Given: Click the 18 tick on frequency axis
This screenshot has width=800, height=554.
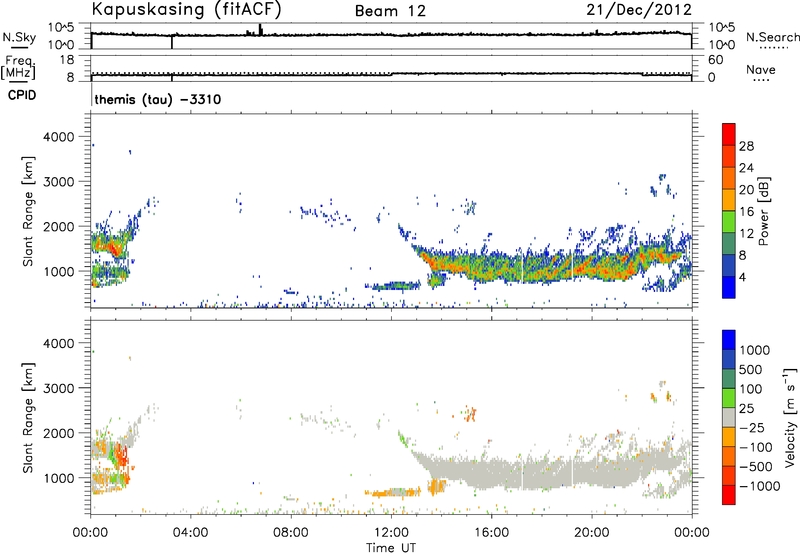Looking at the screenshot, I should click(67, 60).
